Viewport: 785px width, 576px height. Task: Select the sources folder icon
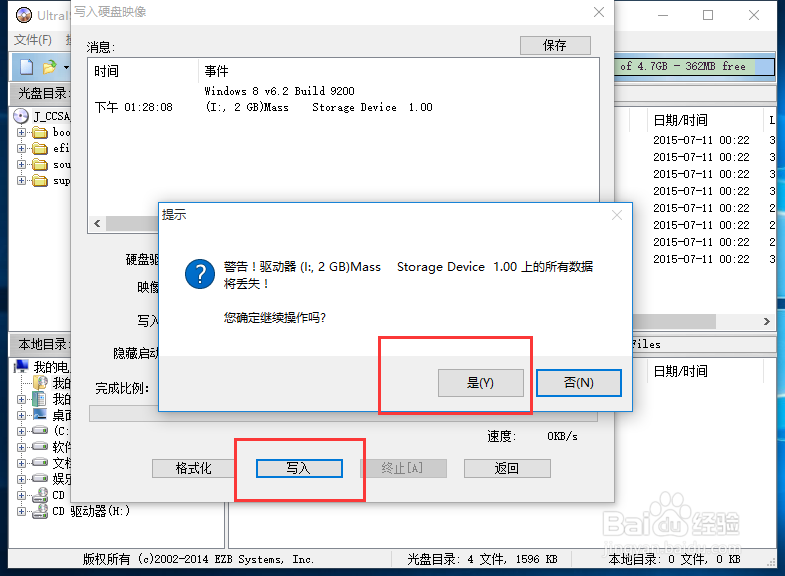coord(40,165)
